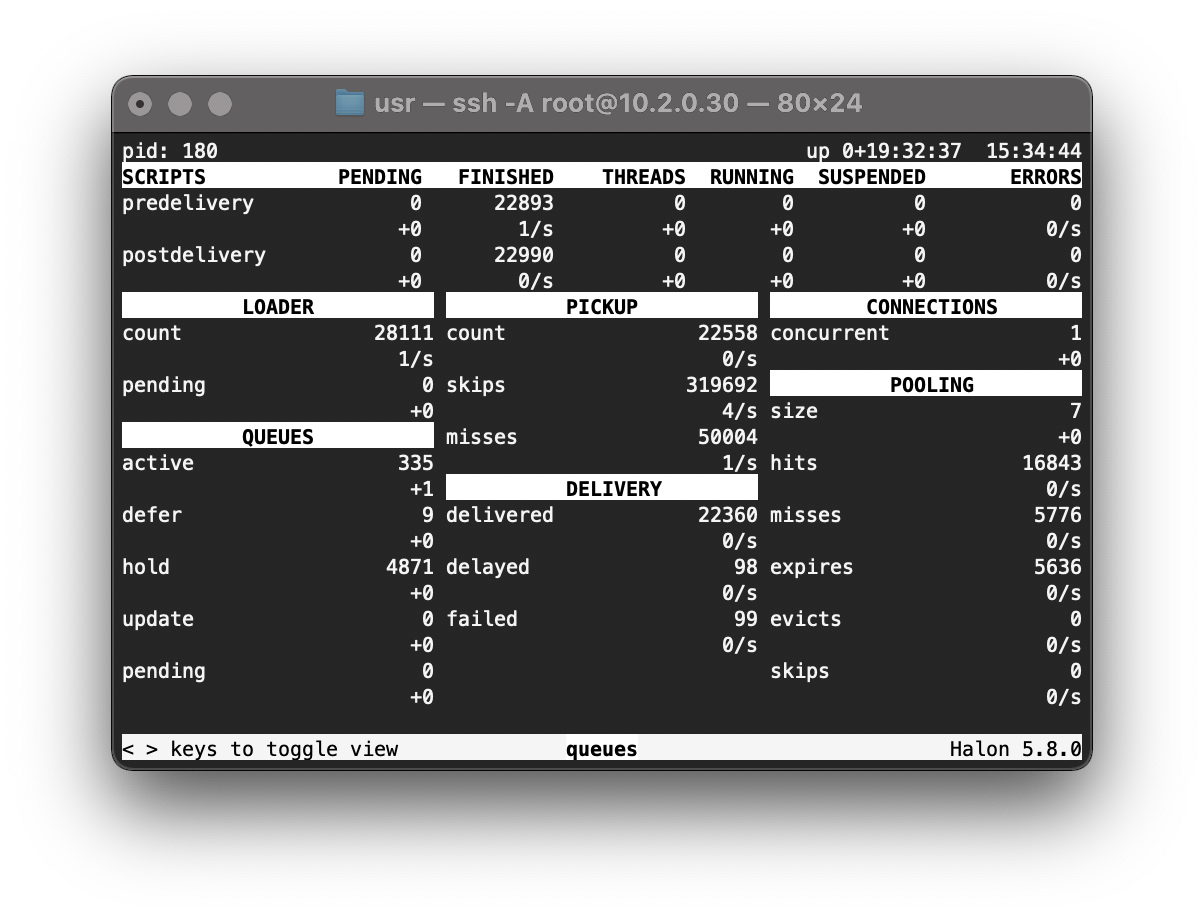This screenshot has height=918, width=1204.
Task: Click the rightmost zoom window button
Action: click(220, 104)
